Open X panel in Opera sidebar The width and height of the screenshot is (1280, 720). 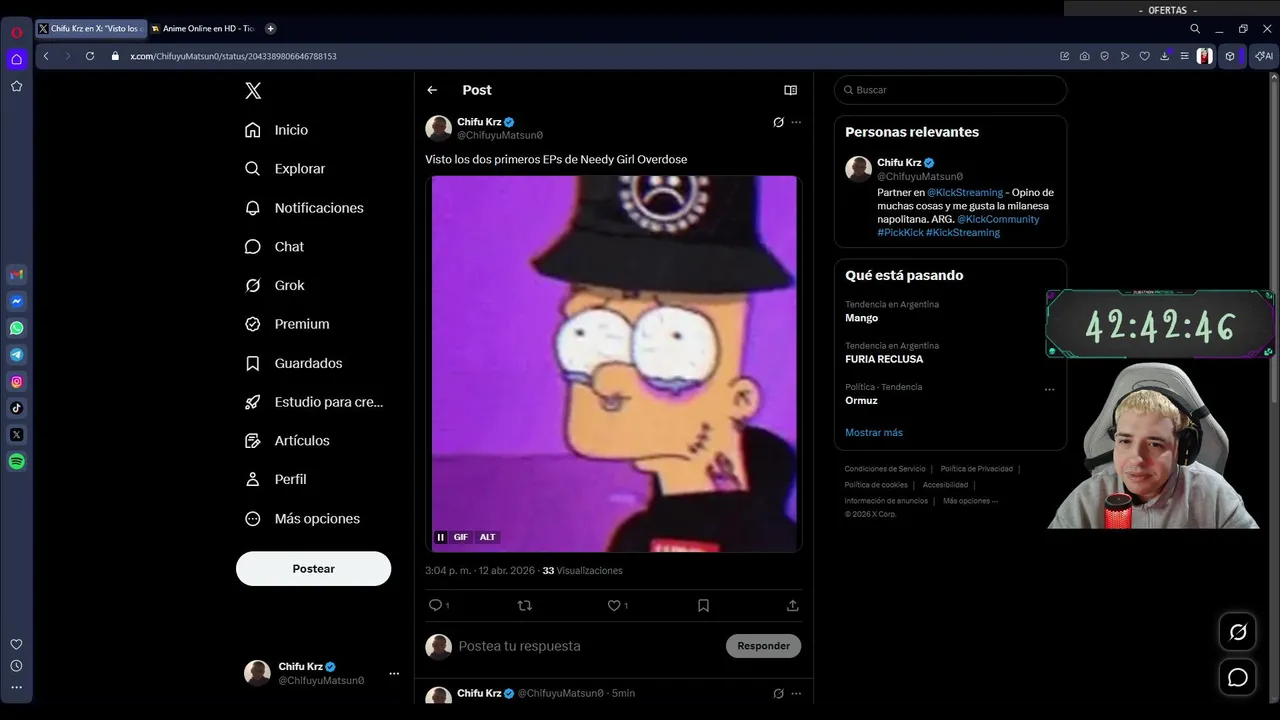17,435
